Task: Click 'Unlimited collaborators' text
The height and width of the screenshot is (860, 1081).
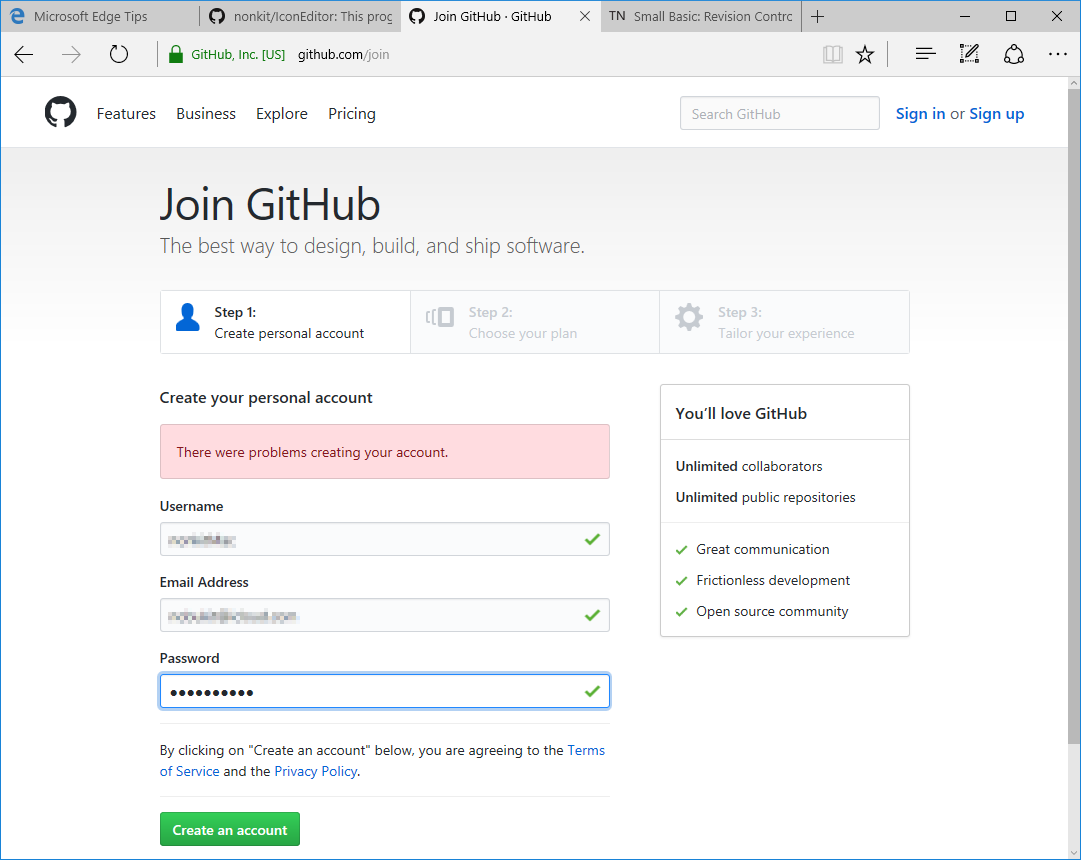Action: 749,466
